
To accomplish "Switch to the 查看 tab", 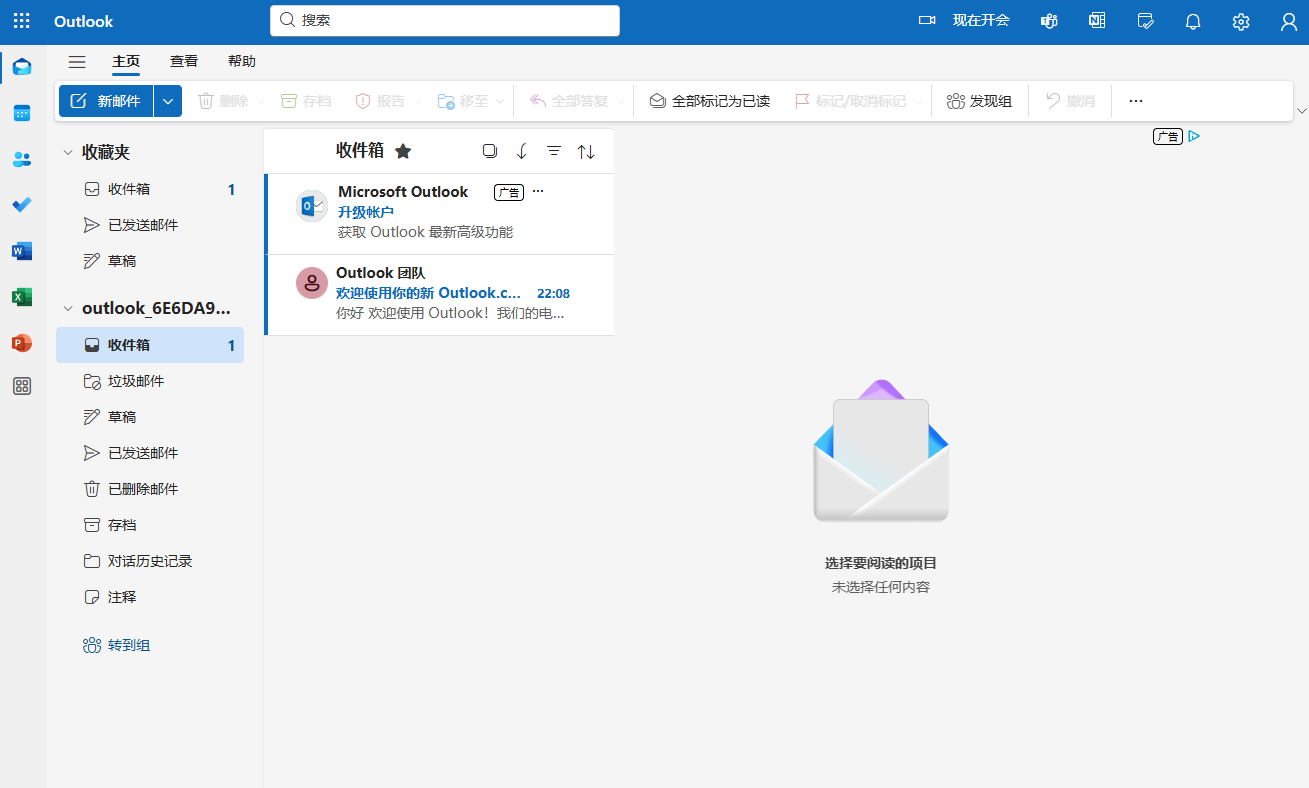I will coord(184,62).
